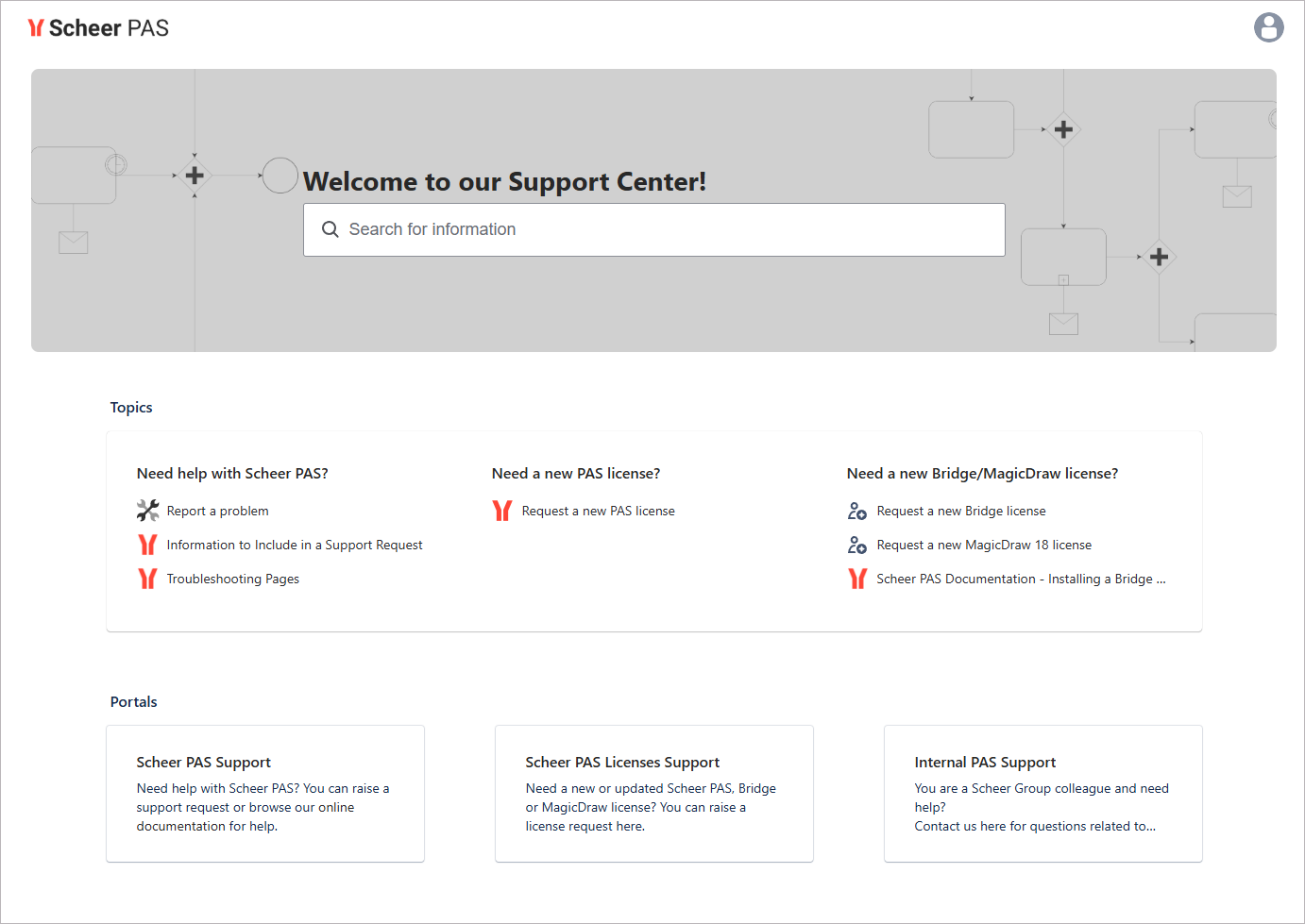Image resolution: width=1305 pixels, height=924 pixels.
Task: Click the person icon for MagicDraw 18 license
Action: click(857, 545)
